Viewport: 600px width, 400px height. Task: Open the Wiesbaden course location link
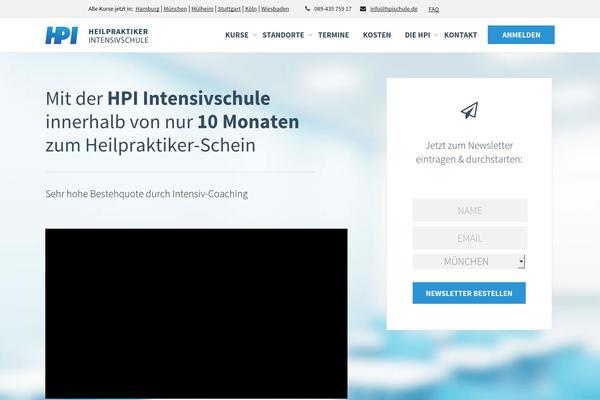pos(275,9)
